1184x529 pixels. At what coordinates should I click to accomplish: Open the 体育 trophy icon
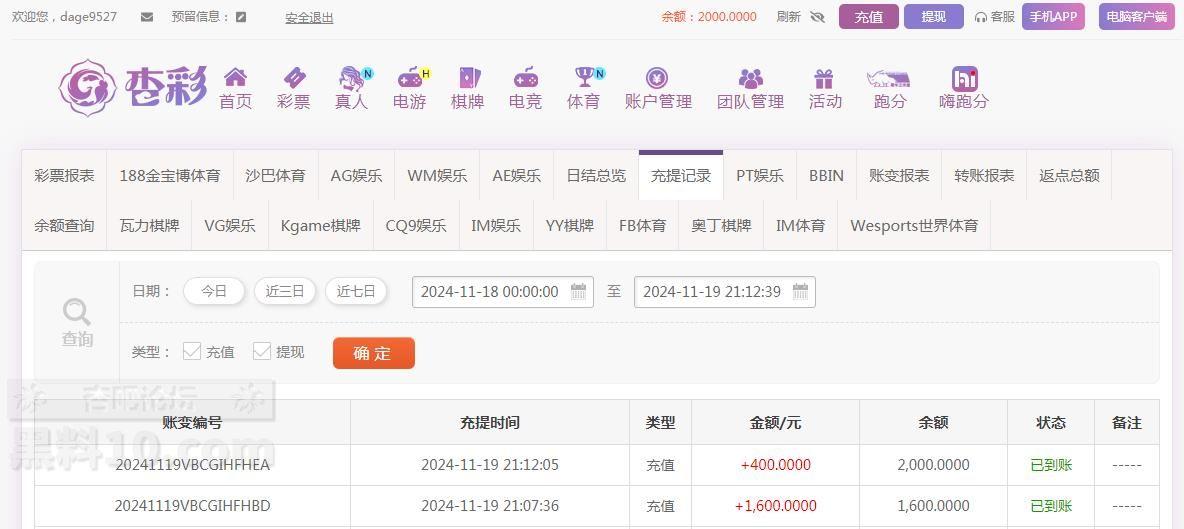[583, 78]
